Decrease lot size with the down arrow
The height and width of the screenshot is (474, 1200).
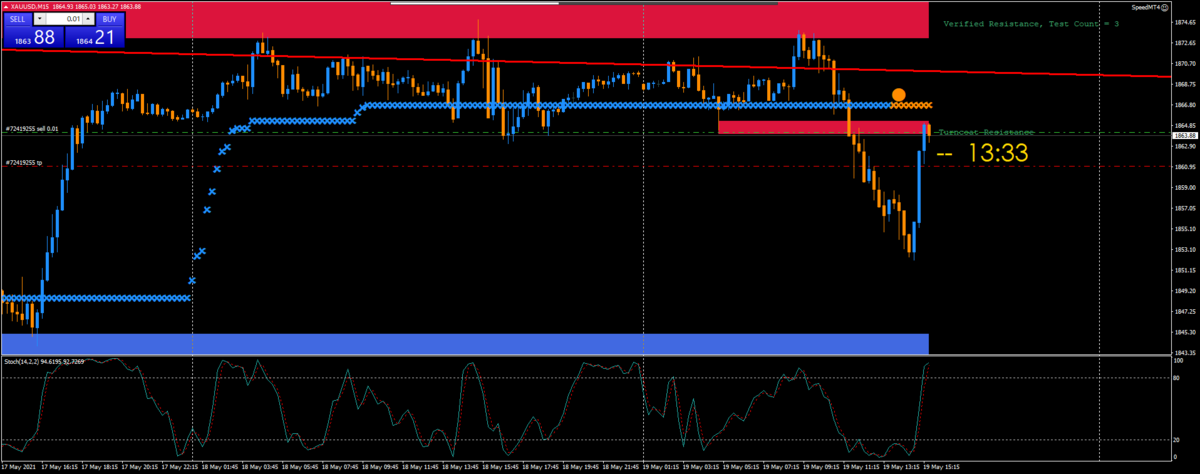[42, 19]
